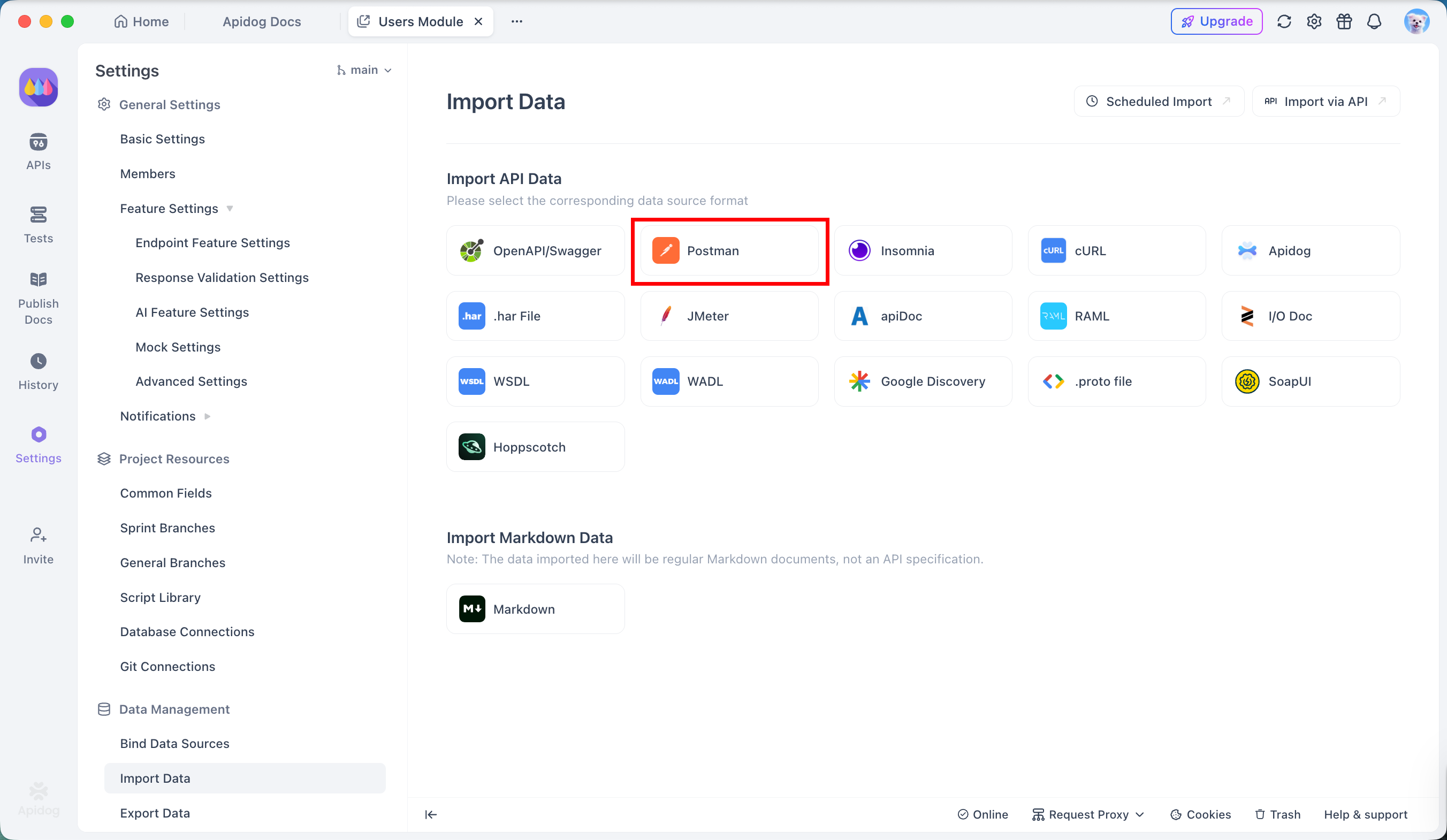The image size is (1447, 840).
Task: Select cURL import option
Action: (x=1117, y=250)
